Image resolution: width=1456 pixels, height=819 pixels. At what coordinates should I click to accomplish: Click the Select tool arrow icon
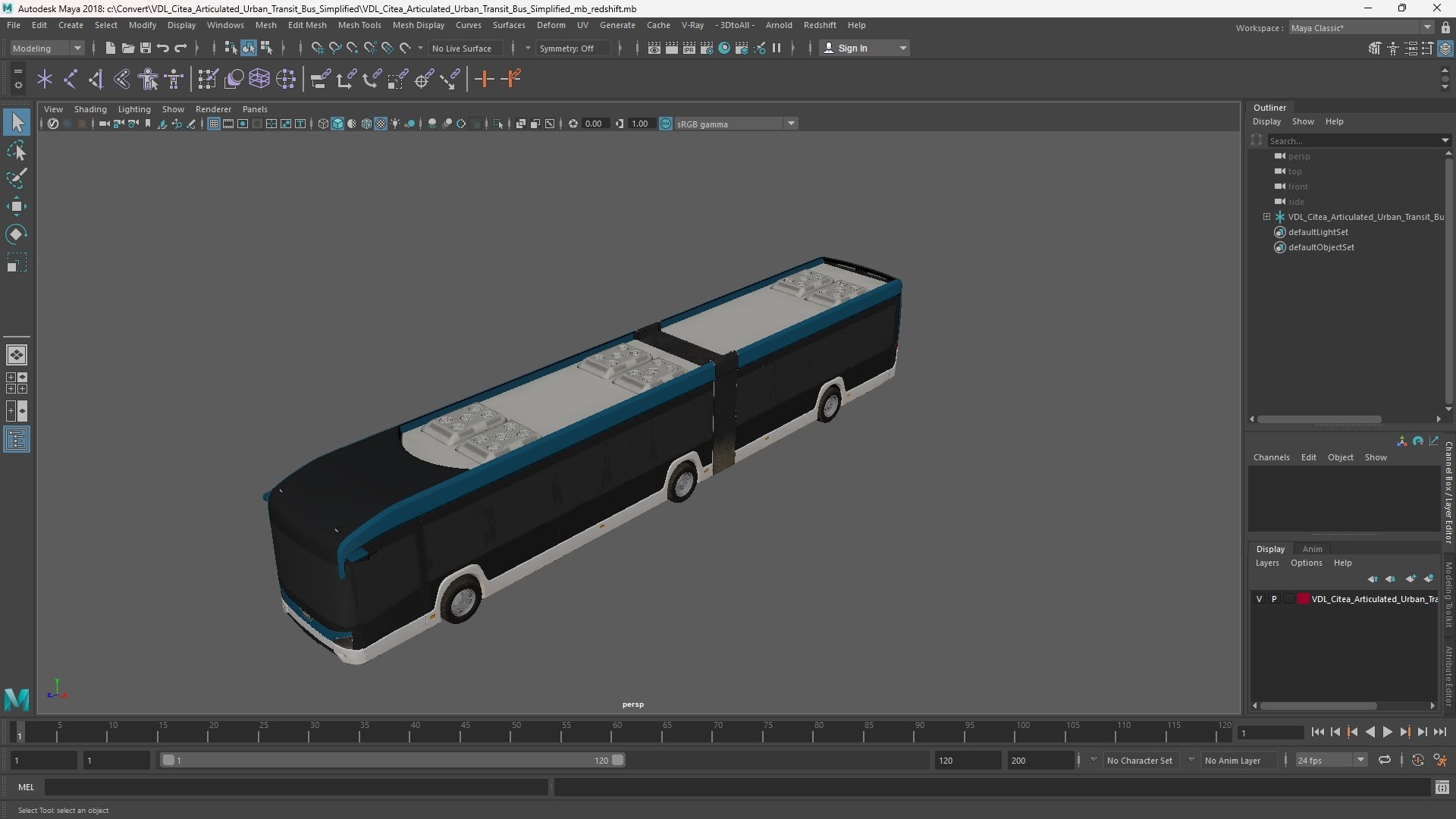17,122
